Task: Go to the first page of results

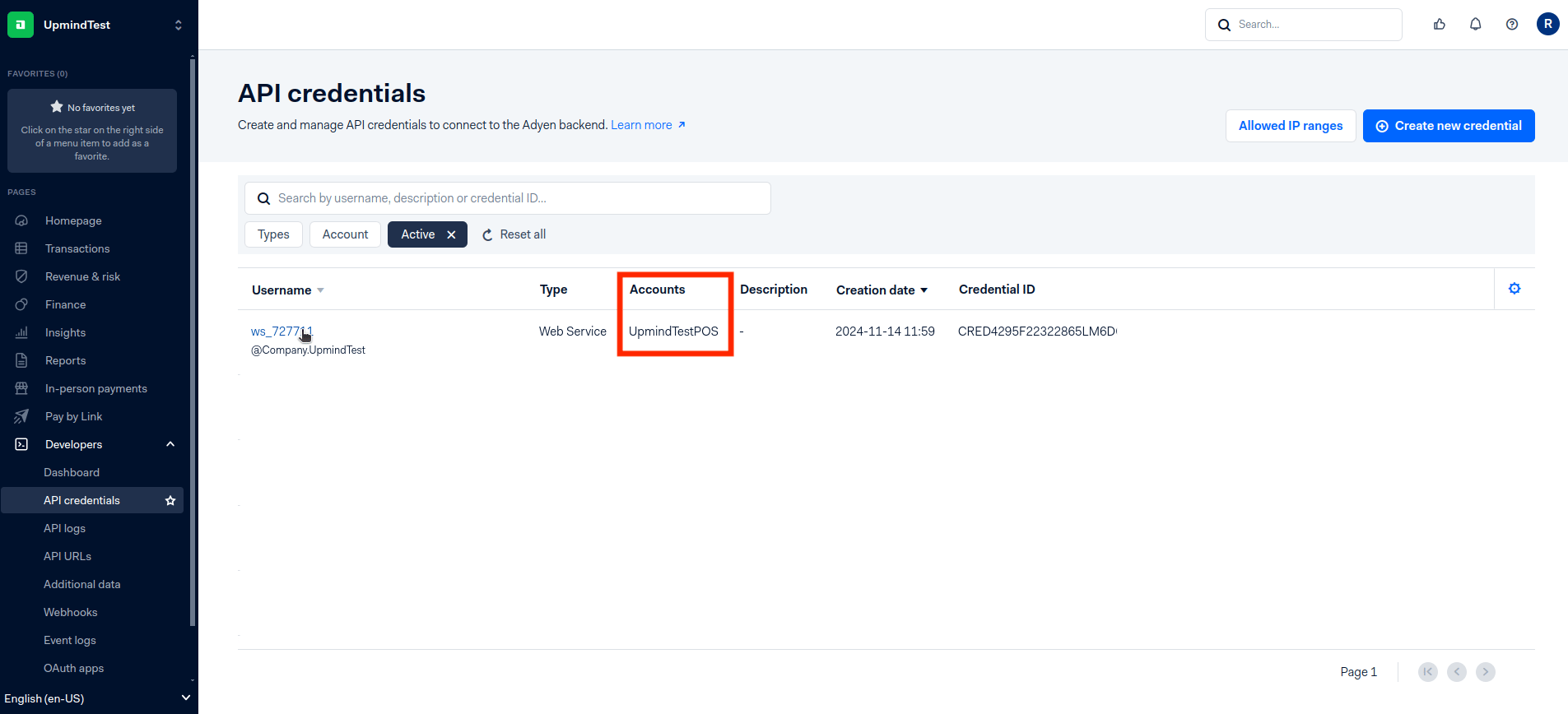Action: [x=1428, y=672]
